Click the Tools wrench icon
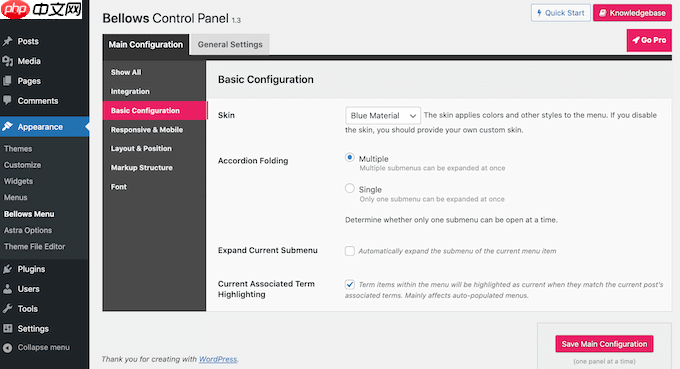Screen dimensions: 680x369 coord(7,308)
